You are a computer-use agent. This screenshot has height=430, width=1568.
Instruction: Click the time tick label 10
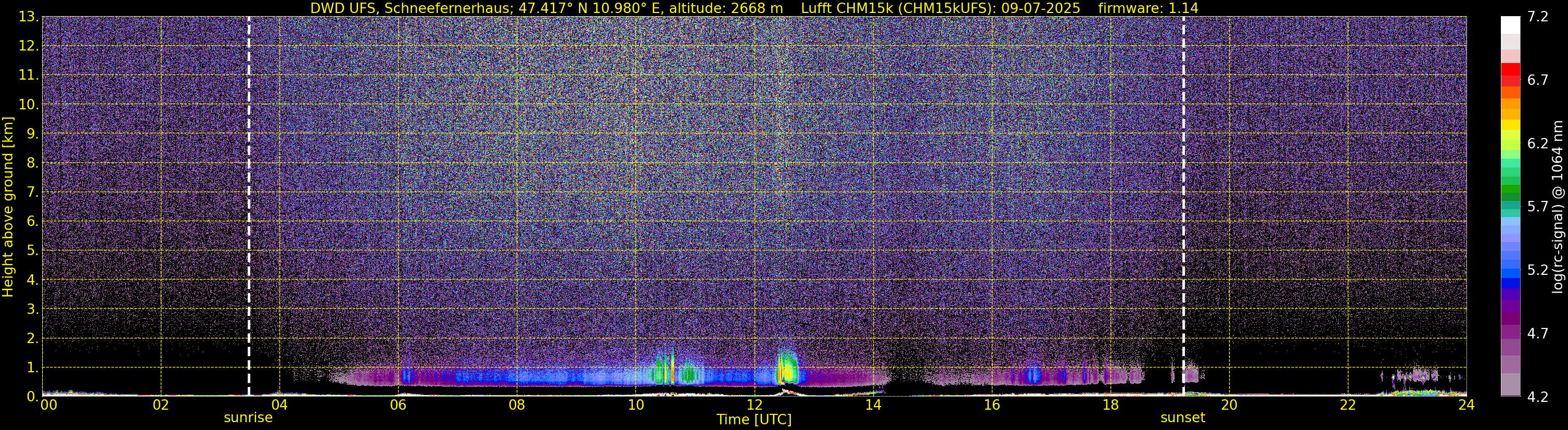(635, 405)
